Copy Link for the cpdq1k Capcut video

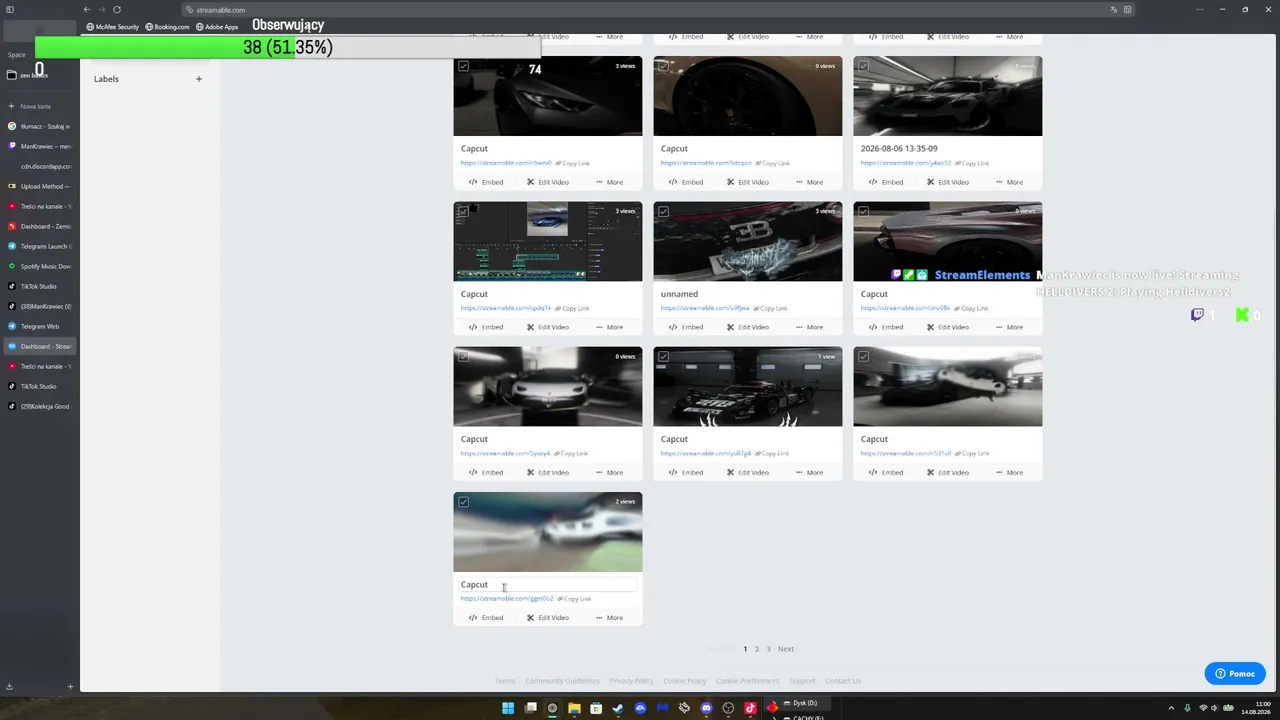574,308
